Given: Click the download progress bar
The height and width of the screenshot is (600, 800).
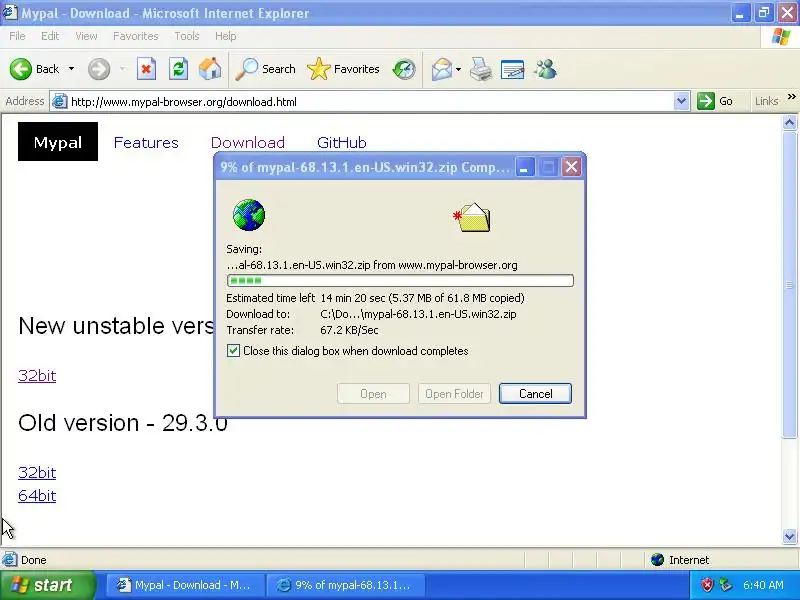Looking at the screenshot, I should (400, 280).
